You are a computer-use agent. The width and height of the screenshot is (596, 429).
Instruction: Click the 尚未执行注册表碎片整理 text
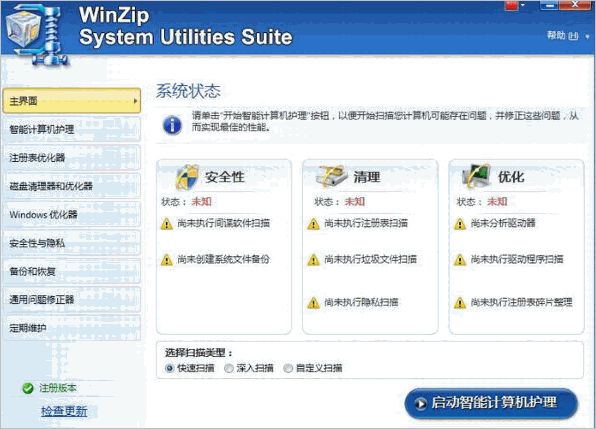coord(522,302)
